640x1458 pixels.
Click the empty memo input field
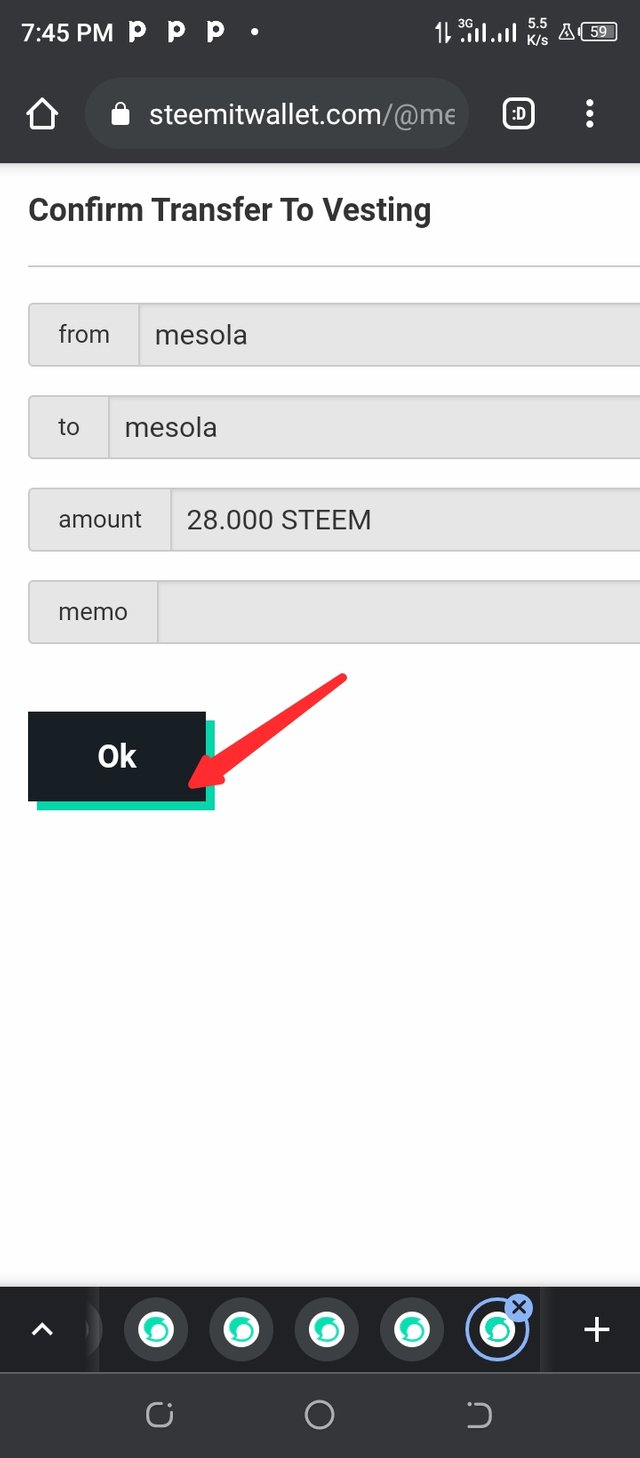(400, 611)
